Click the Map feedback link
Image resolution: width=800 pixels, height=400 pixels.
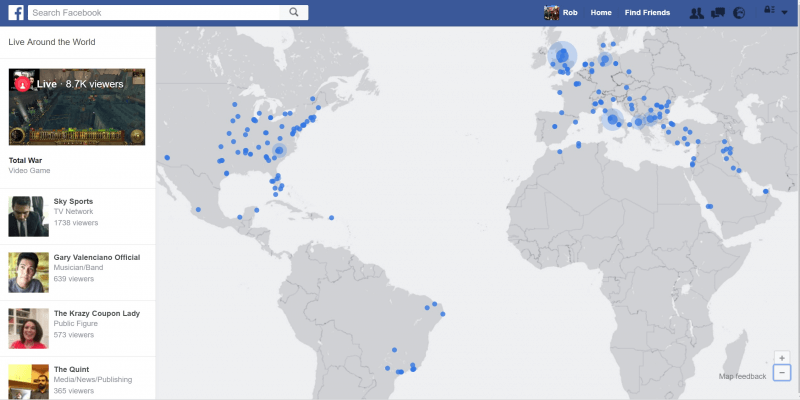742,377
